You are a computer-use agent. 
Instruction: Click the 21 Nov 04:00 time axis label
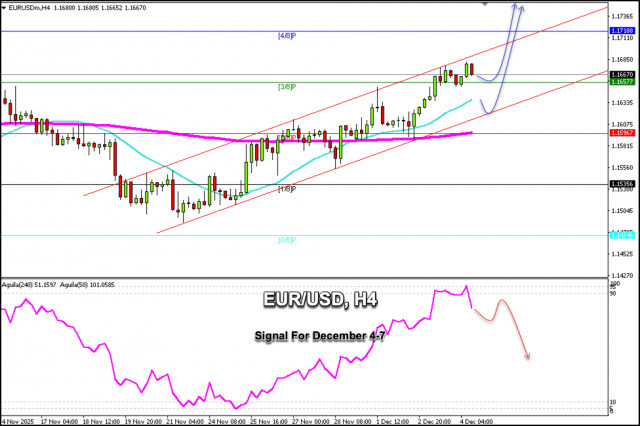pos(185,422)
